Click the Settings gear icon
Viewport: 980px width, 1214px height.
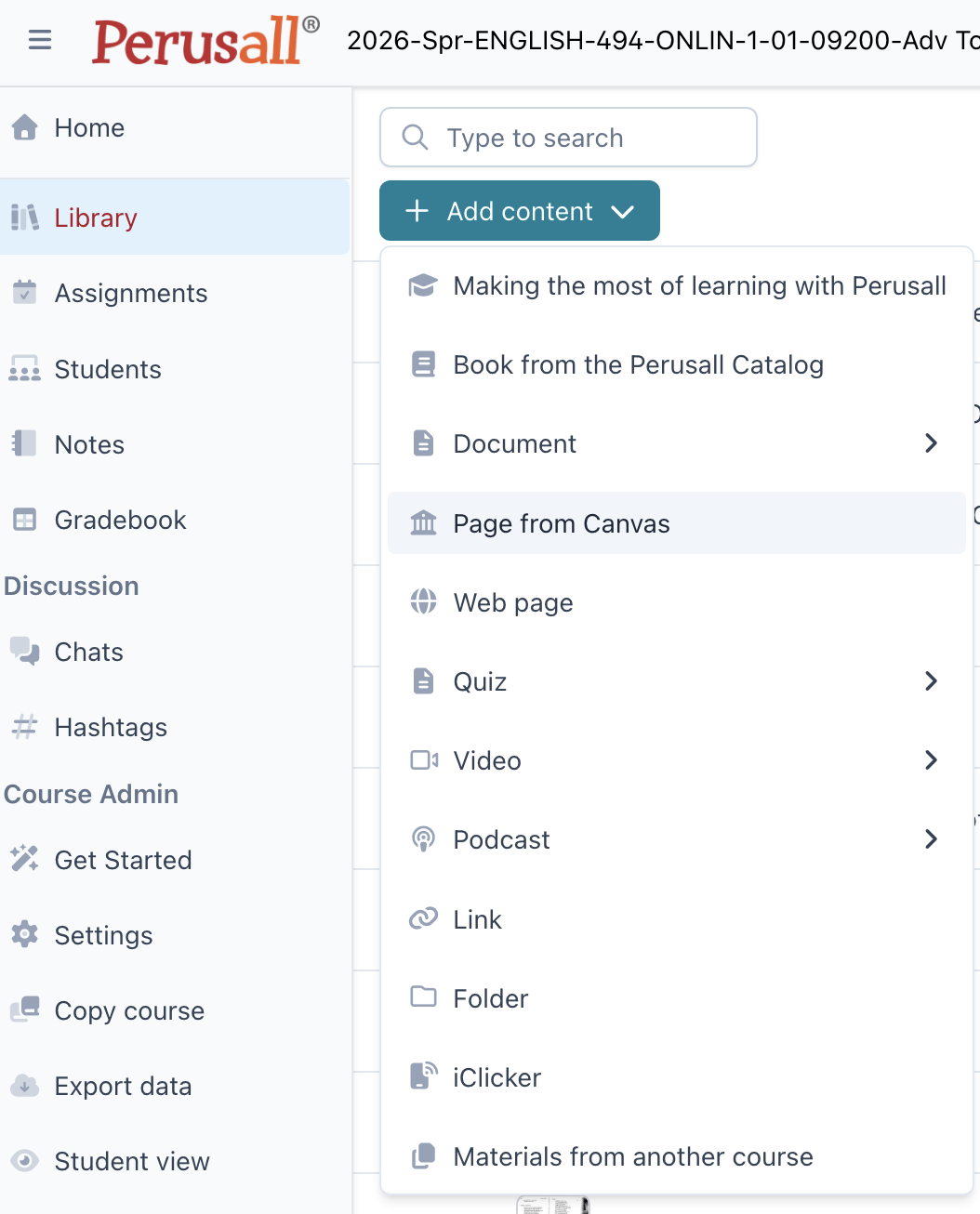[x=25, y=935]
